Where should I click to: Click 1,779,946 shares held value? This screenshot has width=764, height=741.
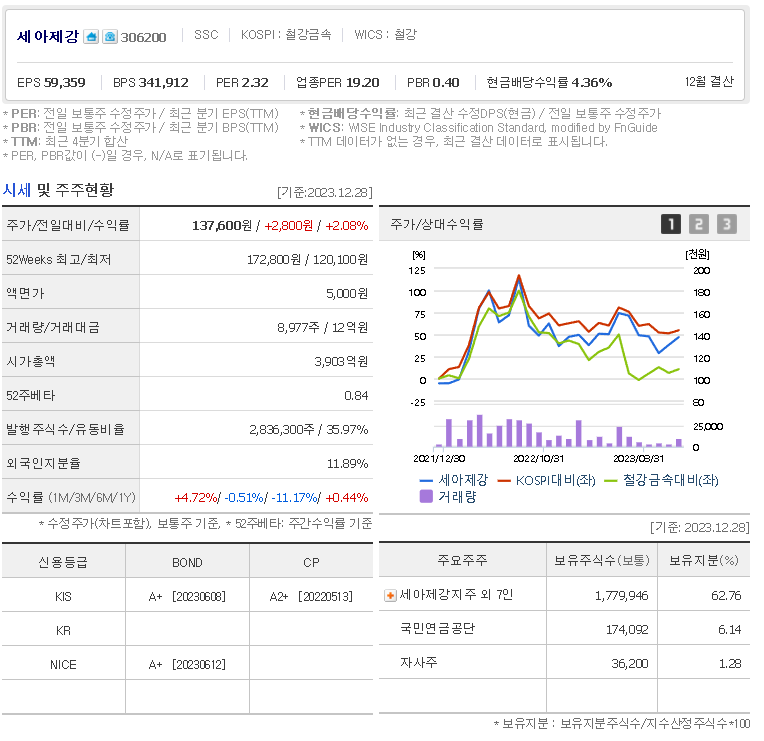point(622,596)
